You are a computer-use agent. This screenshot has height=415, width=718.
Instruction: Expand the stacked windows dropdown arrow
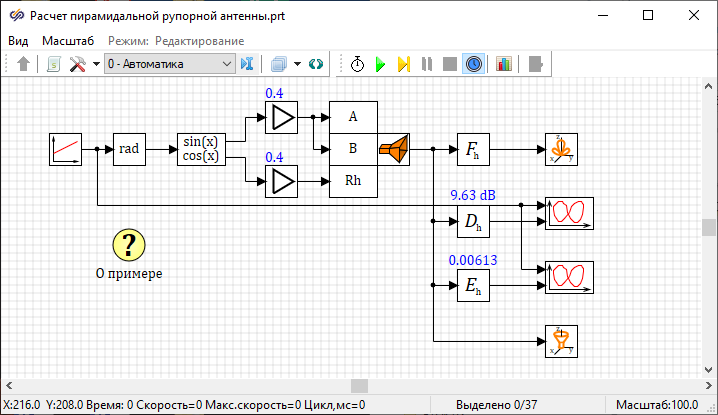click(297, 64)
